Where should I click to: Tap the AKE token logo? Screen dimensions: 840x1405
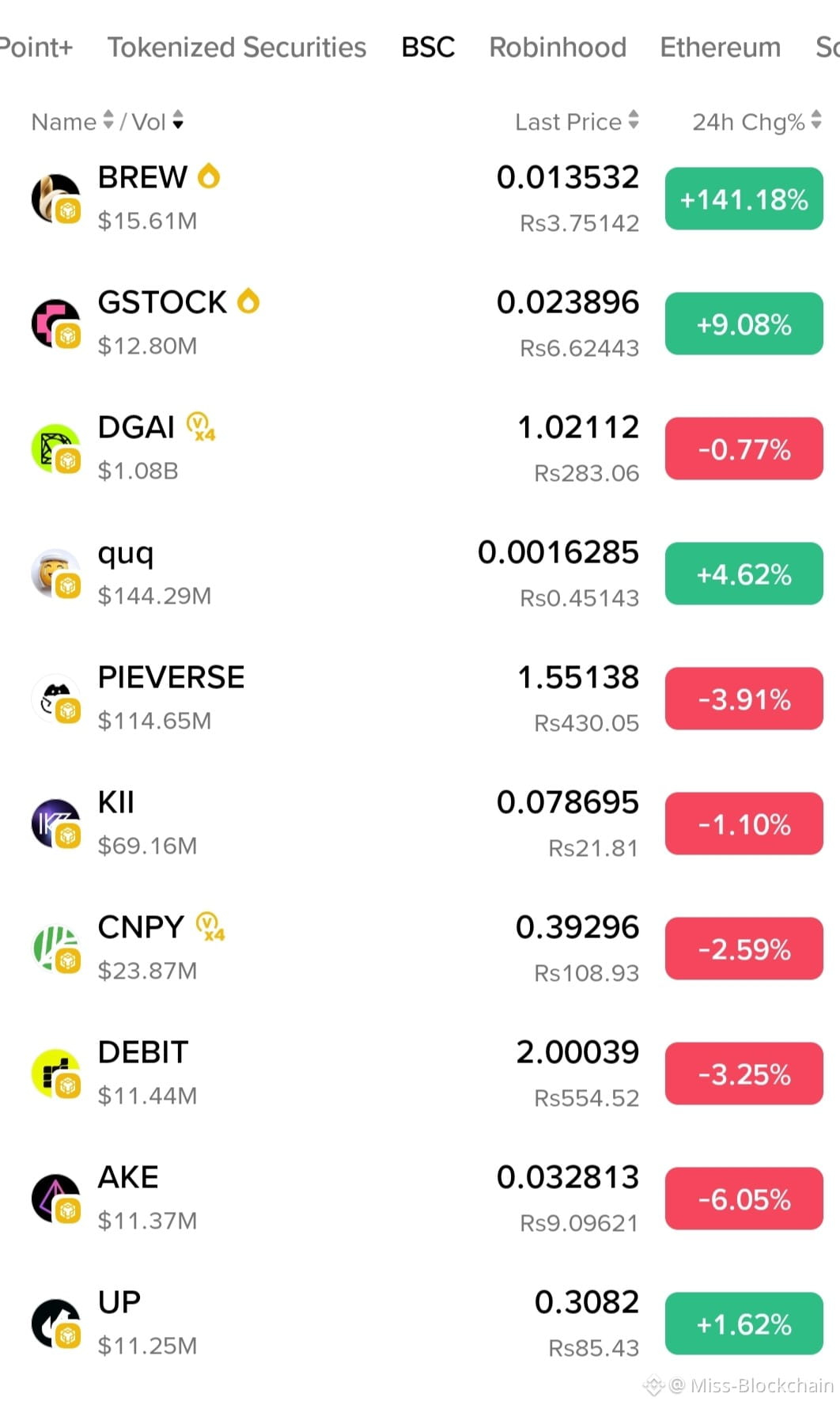point(55,1199)
